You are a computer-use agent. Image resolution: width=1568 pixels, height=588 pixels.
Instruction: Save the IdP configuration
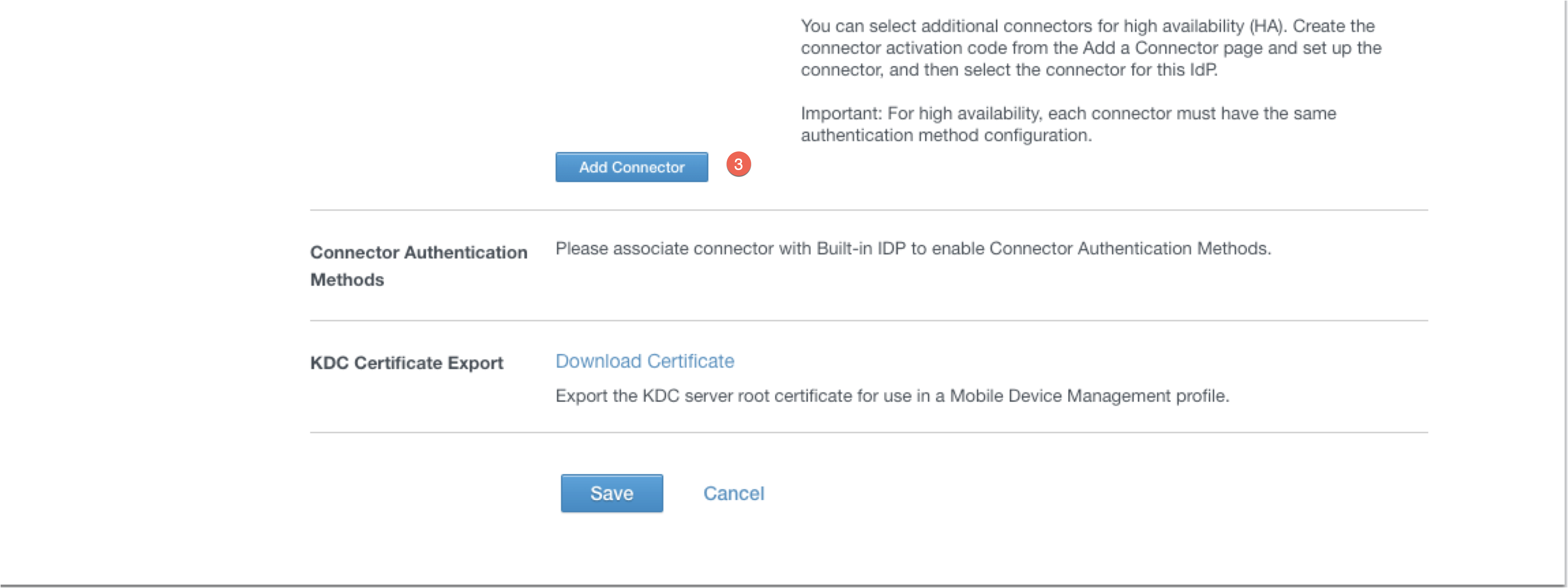pyautogui.click(x=611, y=494)
